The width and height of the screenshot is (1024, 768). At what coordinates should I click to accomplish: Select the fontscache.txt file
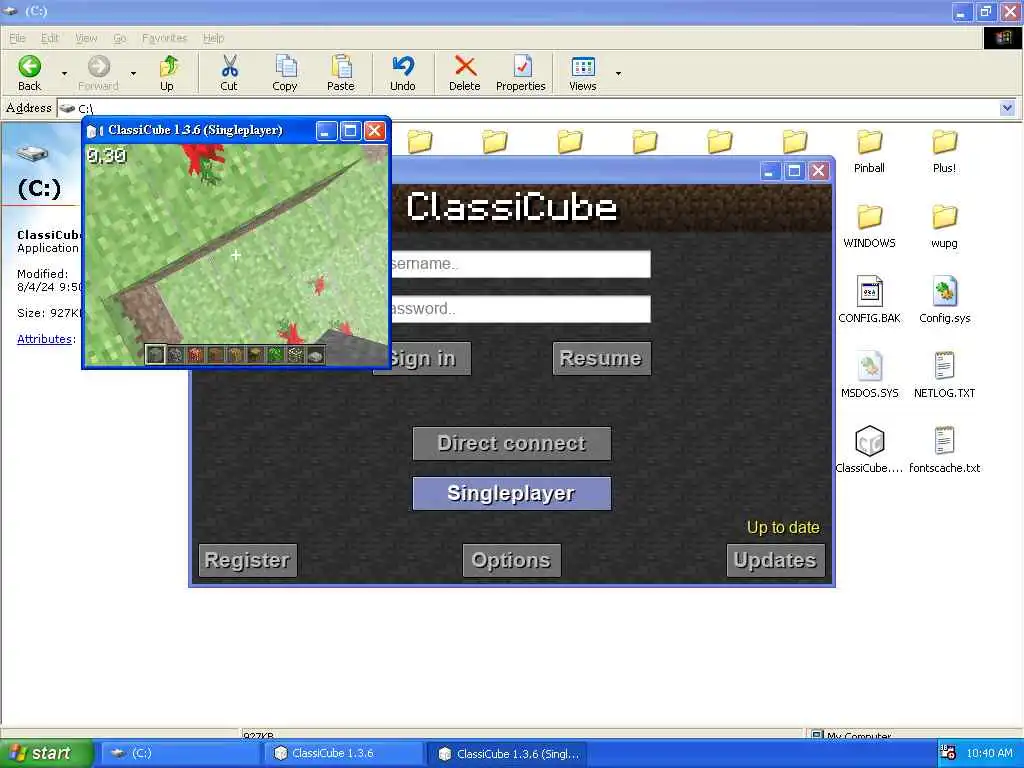(x=944, y=451)
